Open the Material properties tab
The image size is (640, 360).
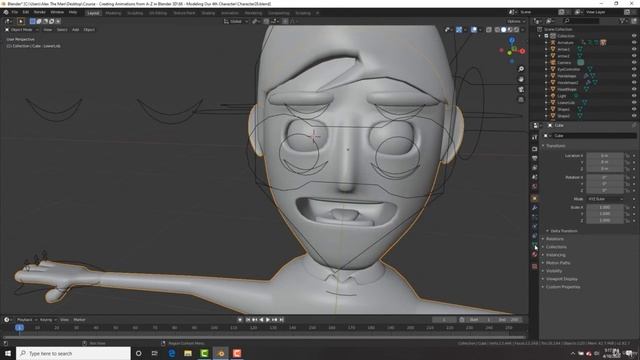(x=535, y=255)
